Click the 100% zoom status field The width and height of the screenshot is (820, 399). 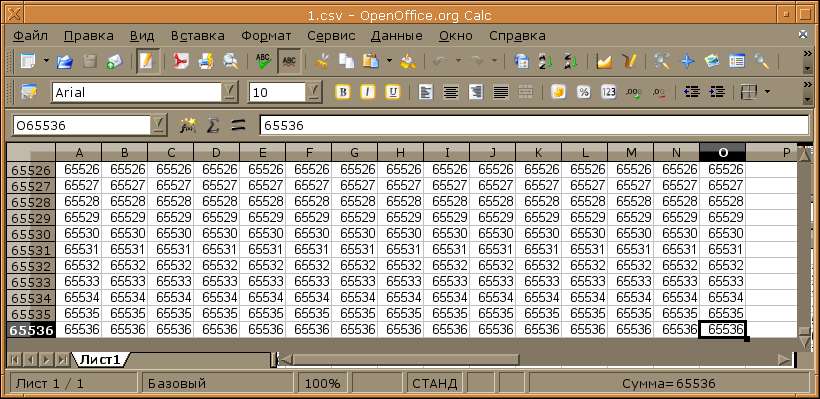coord(323,383)
